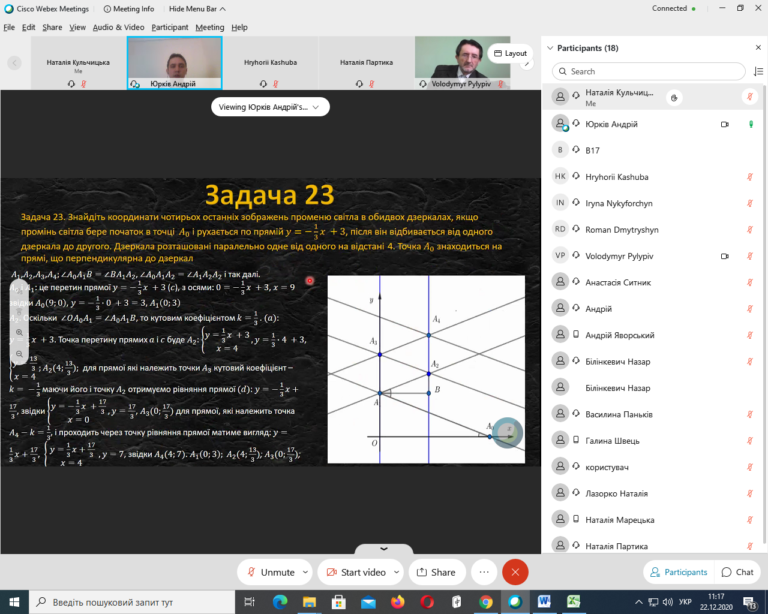Collapse the Participants (18) header chevron

pos(550,48)
